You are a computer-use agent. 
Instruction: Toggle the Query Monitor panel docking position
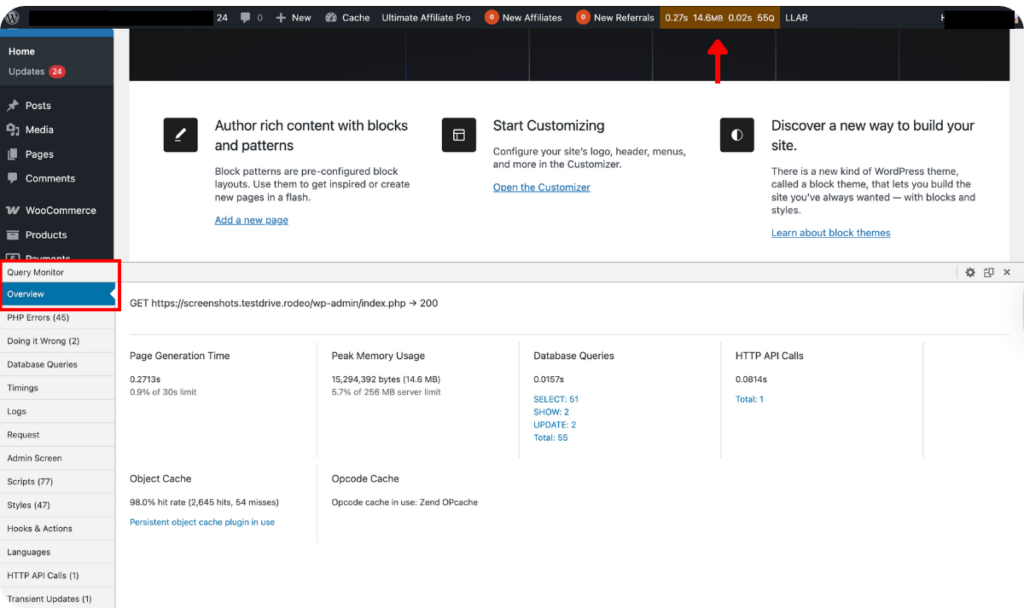(x=988, y=272)
